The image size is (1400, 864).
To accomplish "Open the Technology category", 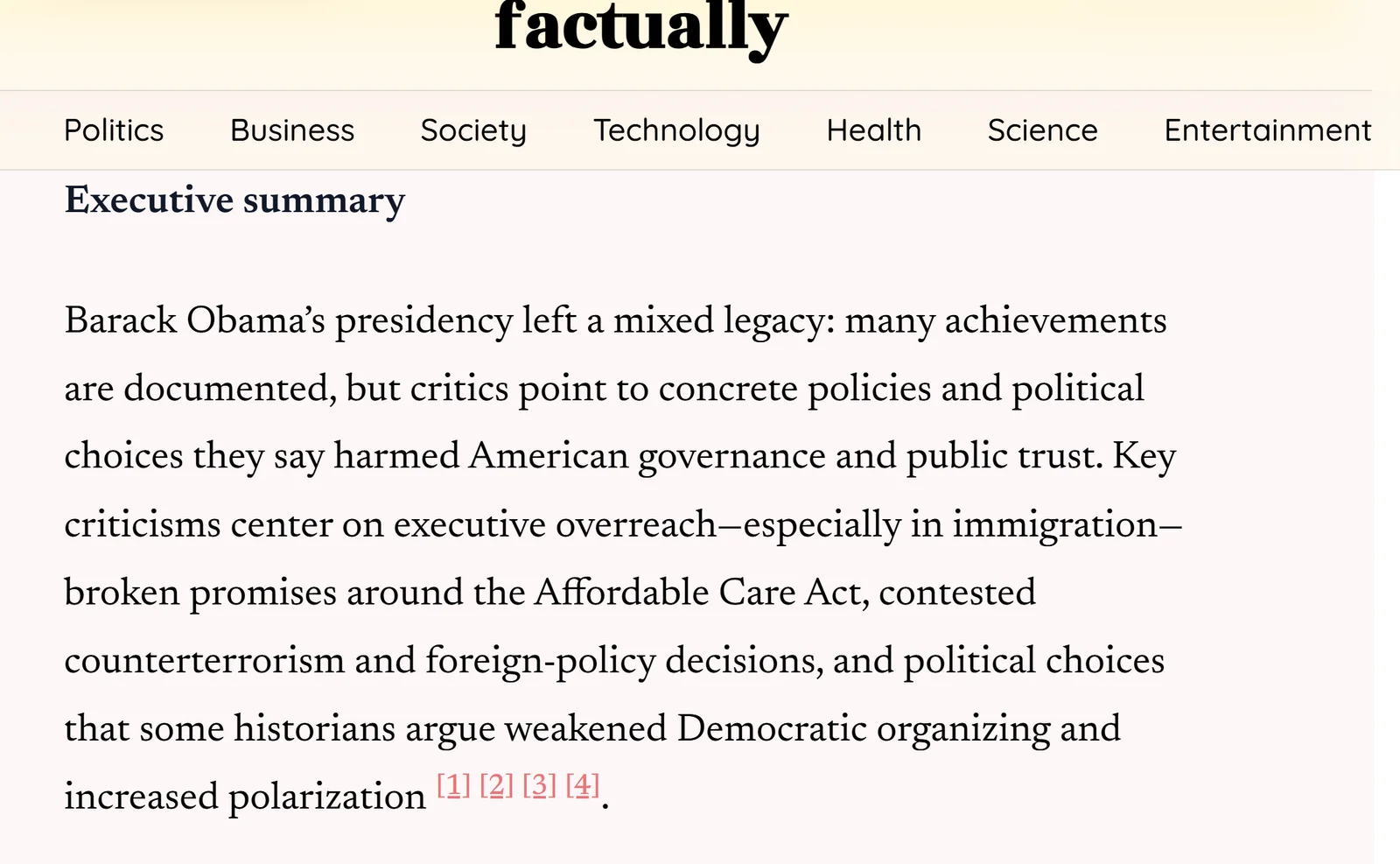I will [x=676, y=130].
